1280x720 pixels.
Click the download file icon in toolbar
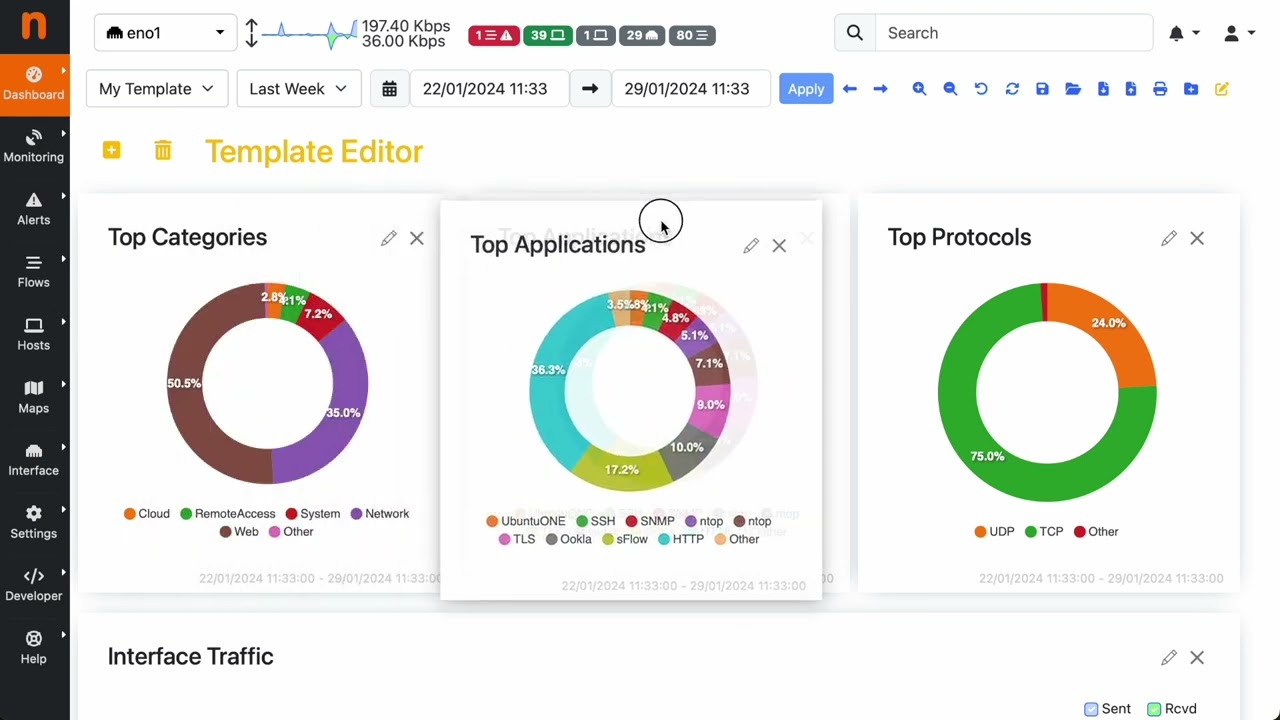tap(1103, 89)
